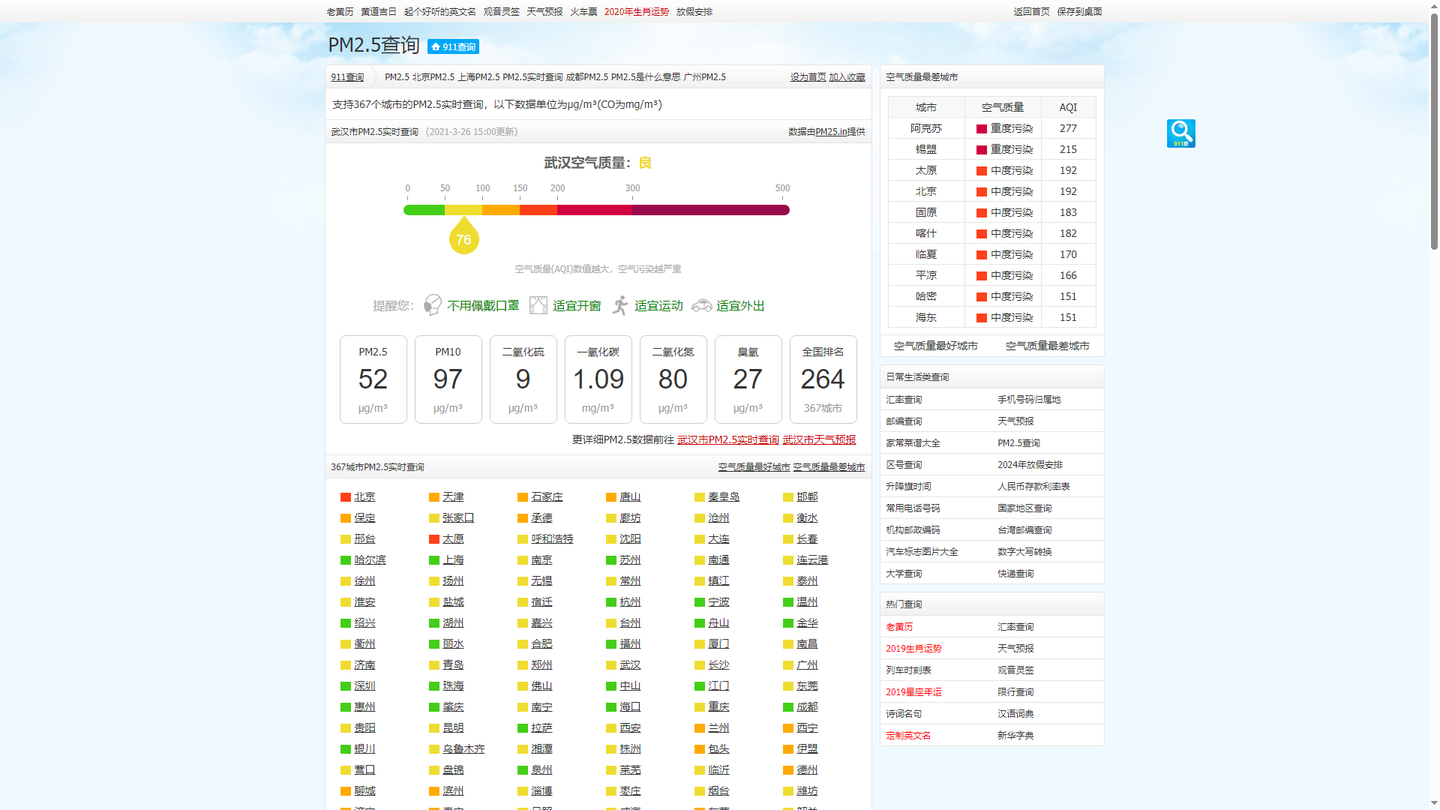Click the green square beside 哈尔滨
Viewport: 1440px width, 810px height.
[x=346, y=561]
